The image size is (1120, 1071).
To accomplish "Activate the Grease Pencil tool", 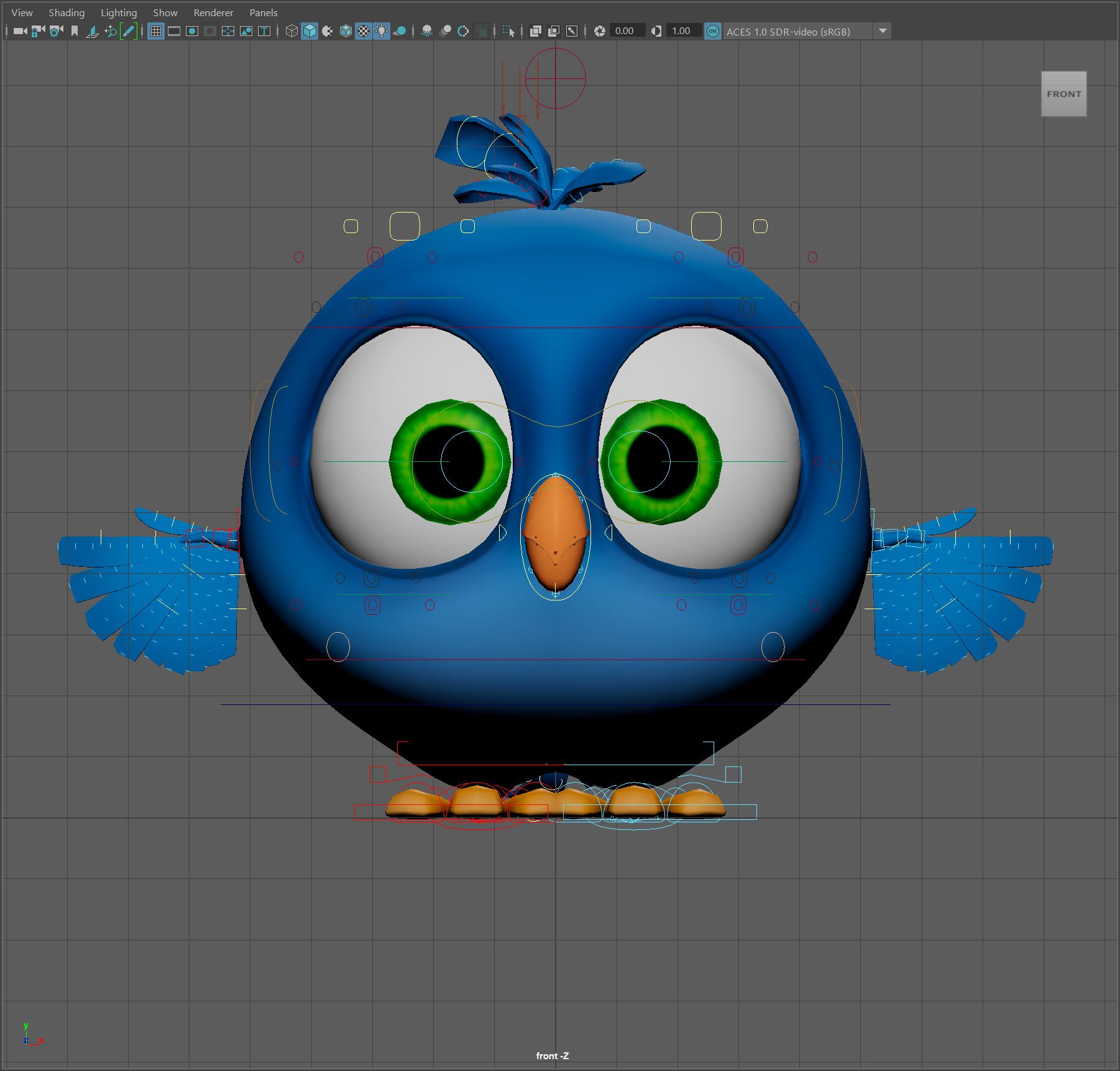I will 129,31.
